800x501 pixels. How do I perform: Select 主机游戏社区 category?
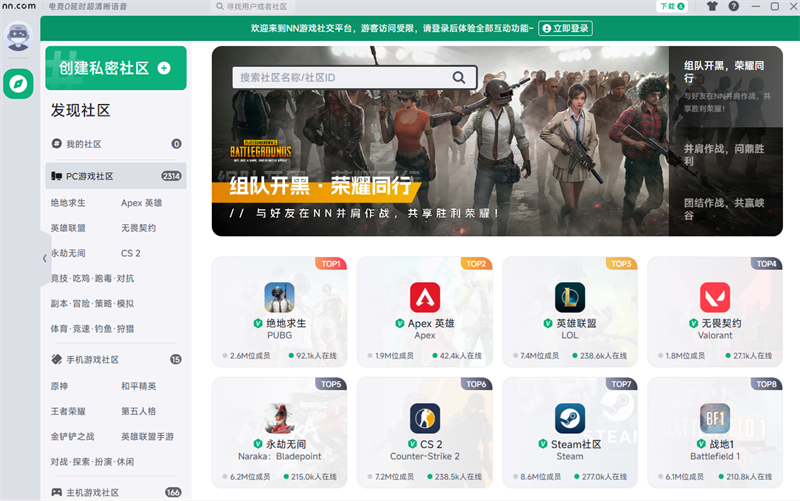tap(116, 492)
